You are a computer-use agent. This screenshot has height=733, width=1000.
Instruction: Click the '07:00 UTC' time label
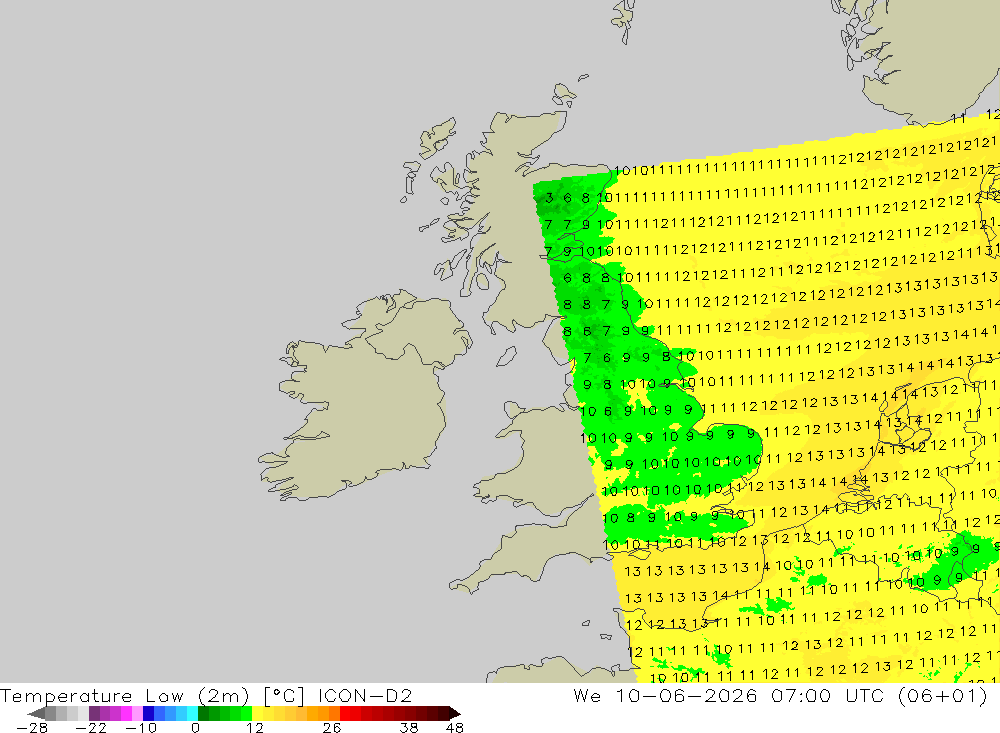pyautogui.click(x=827, y=695)
